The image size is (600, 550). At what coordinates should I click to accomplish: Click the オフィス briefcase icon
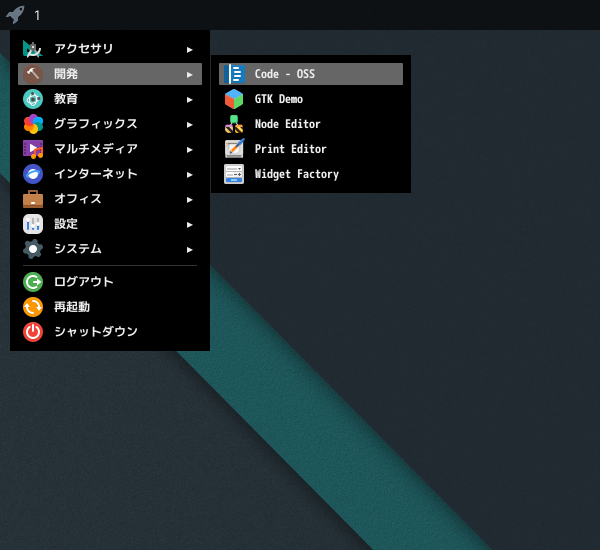click(x=33, y=199)
